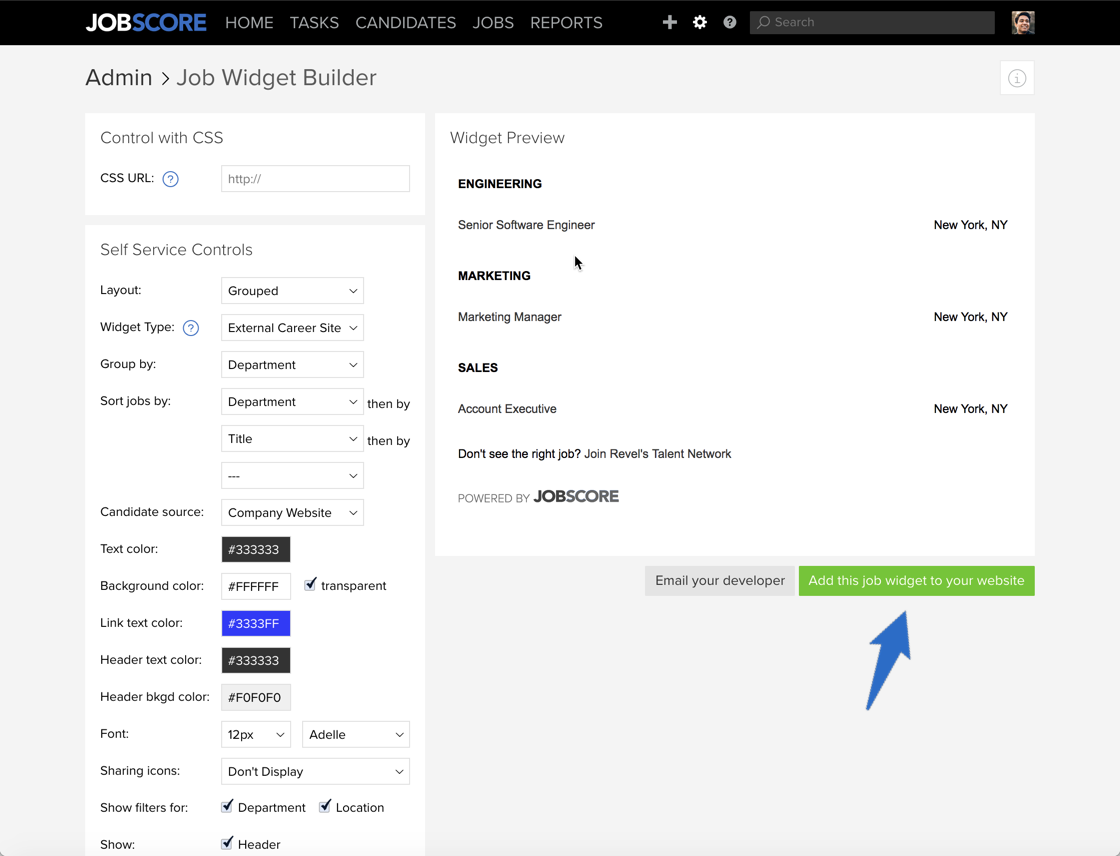This screenshot has width=1120, height=856.
Task: Open the TASKS menu item
Action: tap(314, 23)
